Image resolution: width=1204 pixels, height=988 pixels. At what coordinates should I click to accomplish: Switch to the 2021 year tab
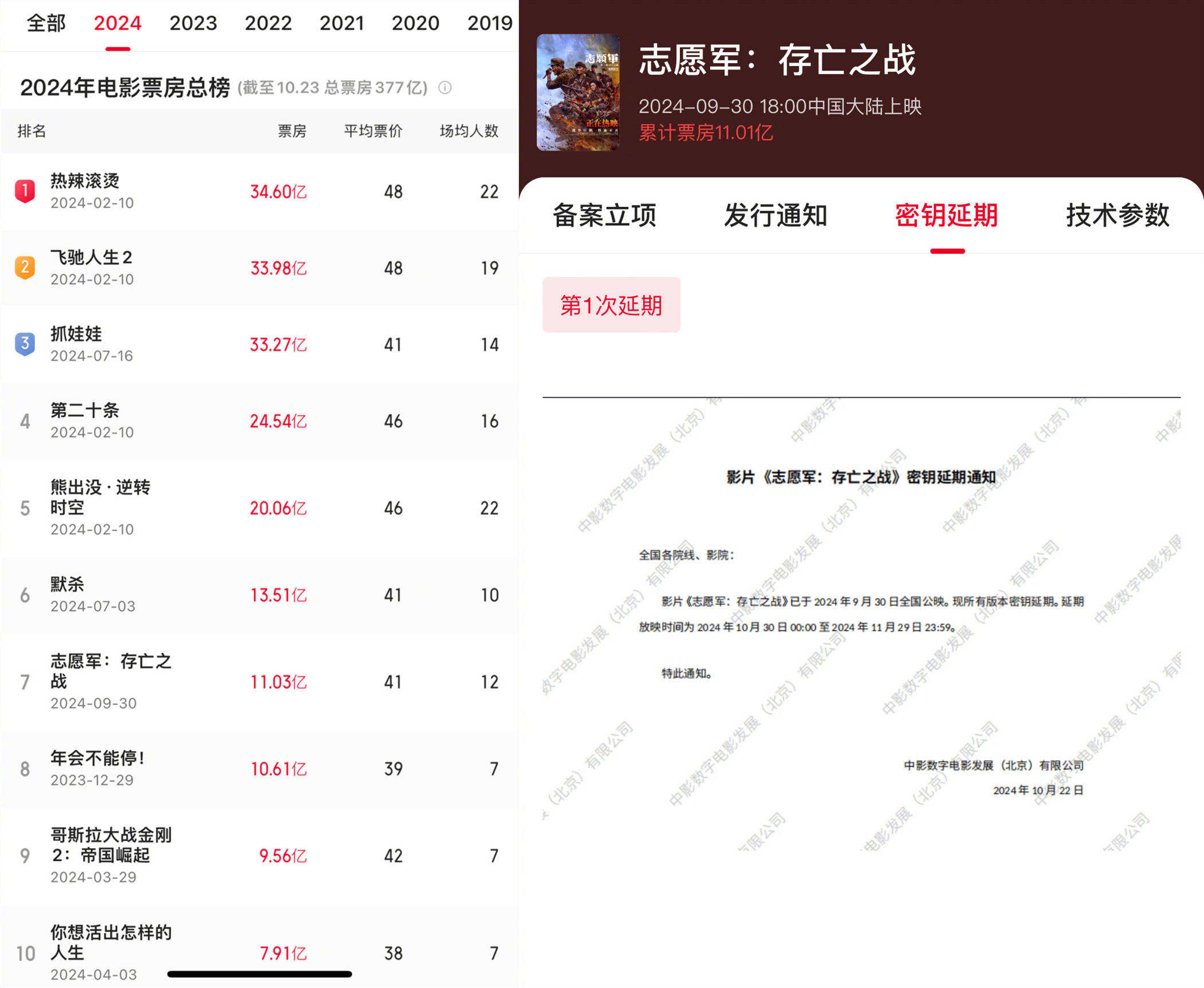pyautogui.click(x=342, y=23)
